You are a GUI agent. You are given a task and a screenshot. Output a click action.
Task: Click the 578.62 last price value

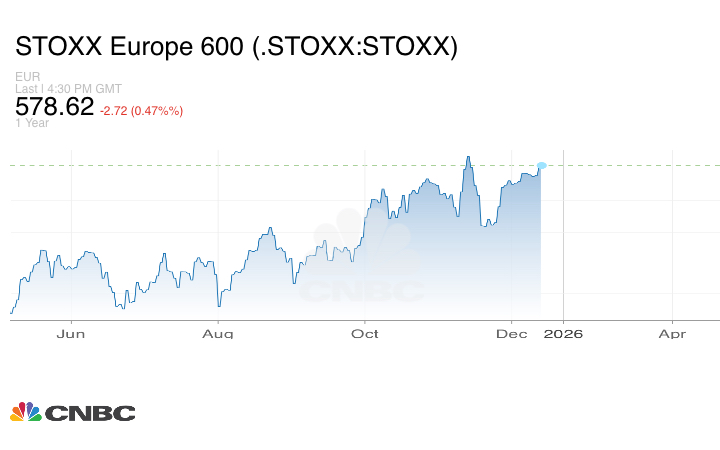point(55,107)
